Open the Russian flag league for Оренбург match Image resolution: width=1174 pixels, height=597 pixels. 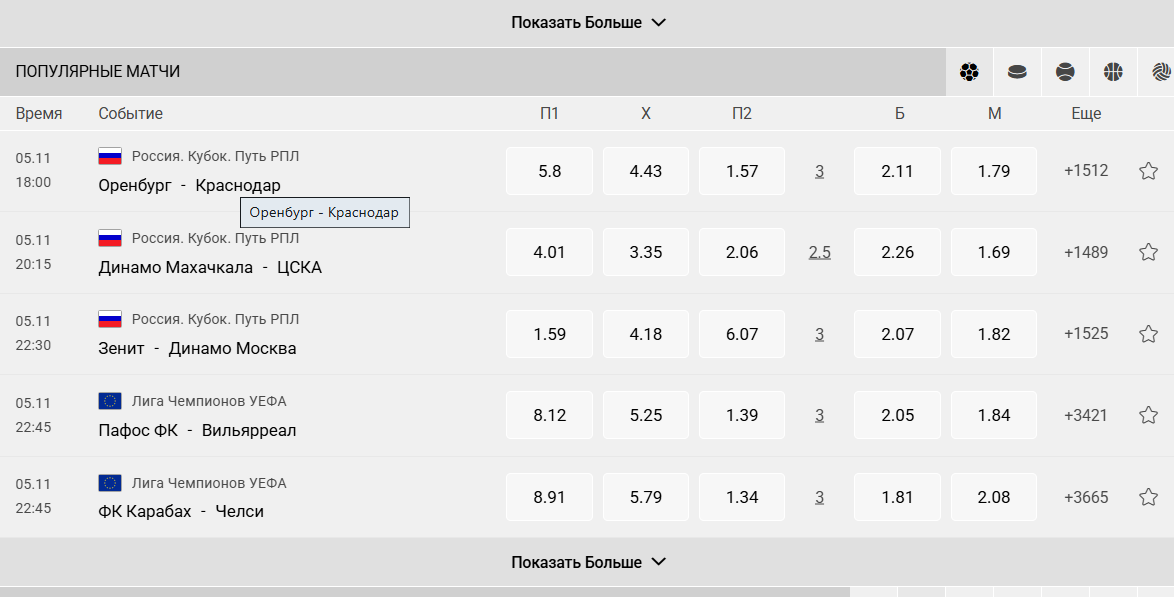point(110,156)
